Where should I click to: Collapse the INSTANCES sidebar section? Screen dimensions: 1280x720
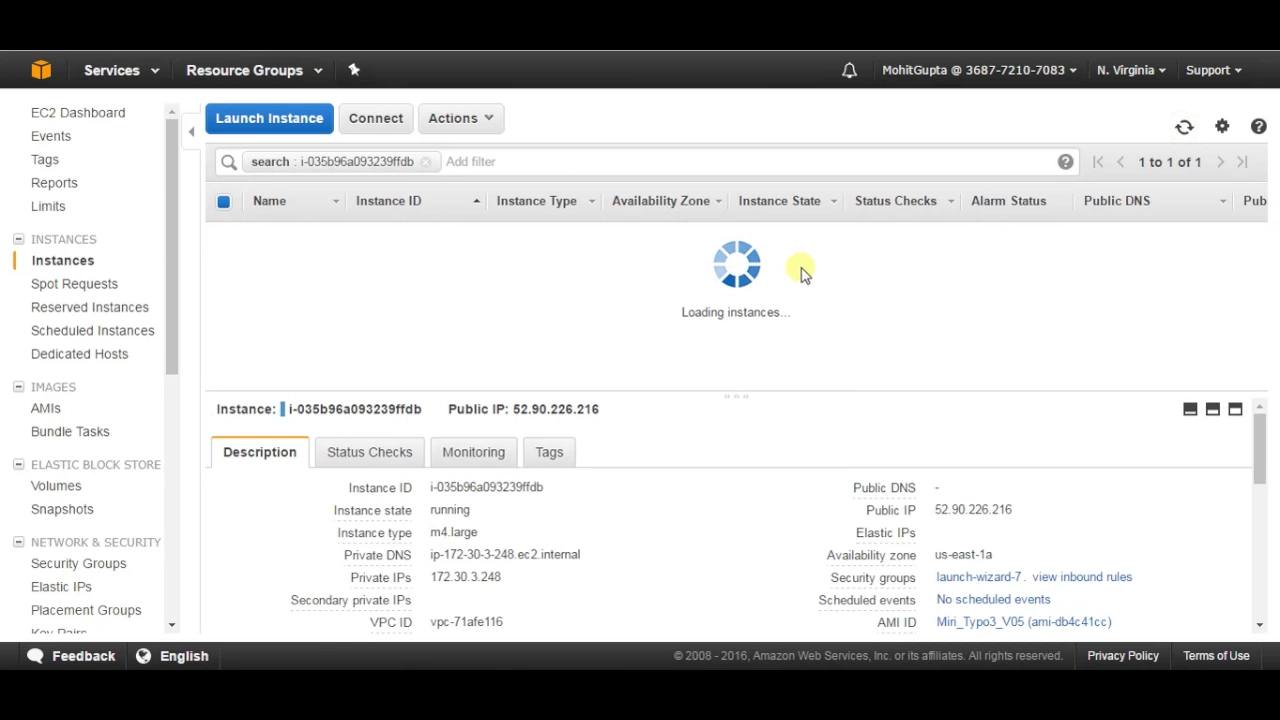click(18, 239)
